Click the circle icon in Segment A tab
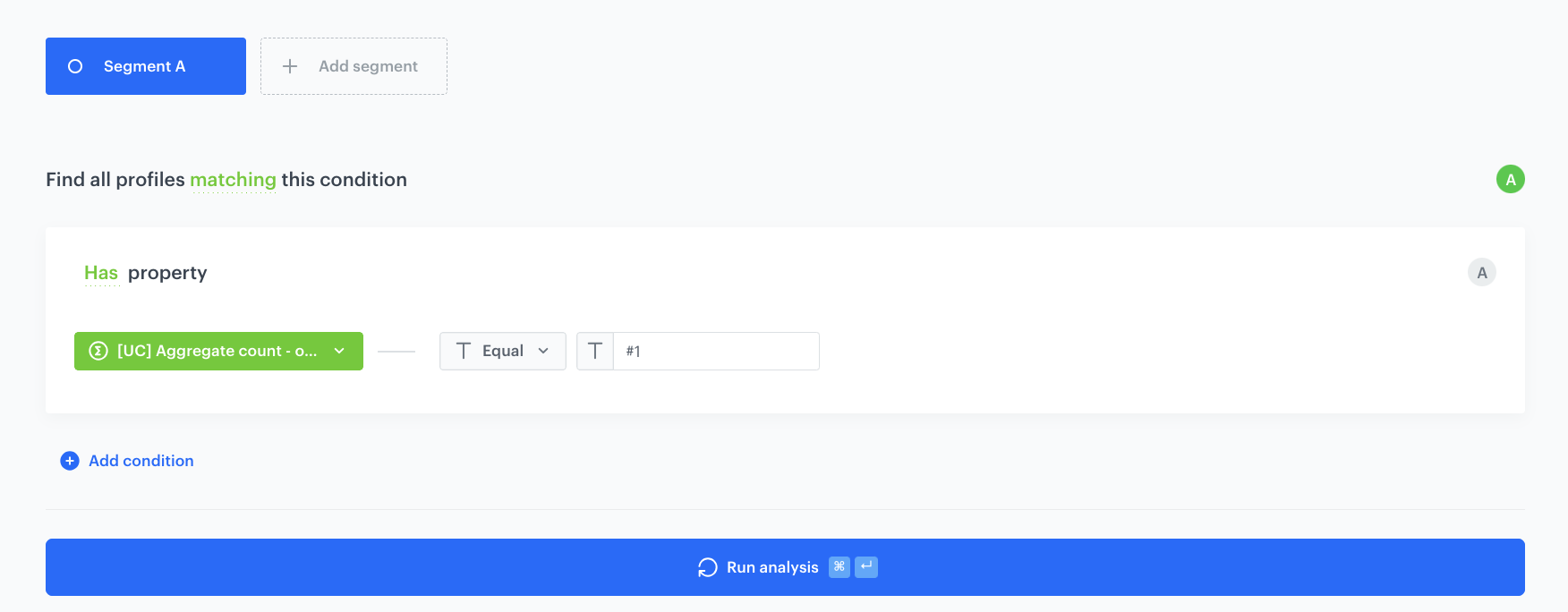Image resolution: width=1568 pixels, height=612 pixels. [x=75, y=66]
